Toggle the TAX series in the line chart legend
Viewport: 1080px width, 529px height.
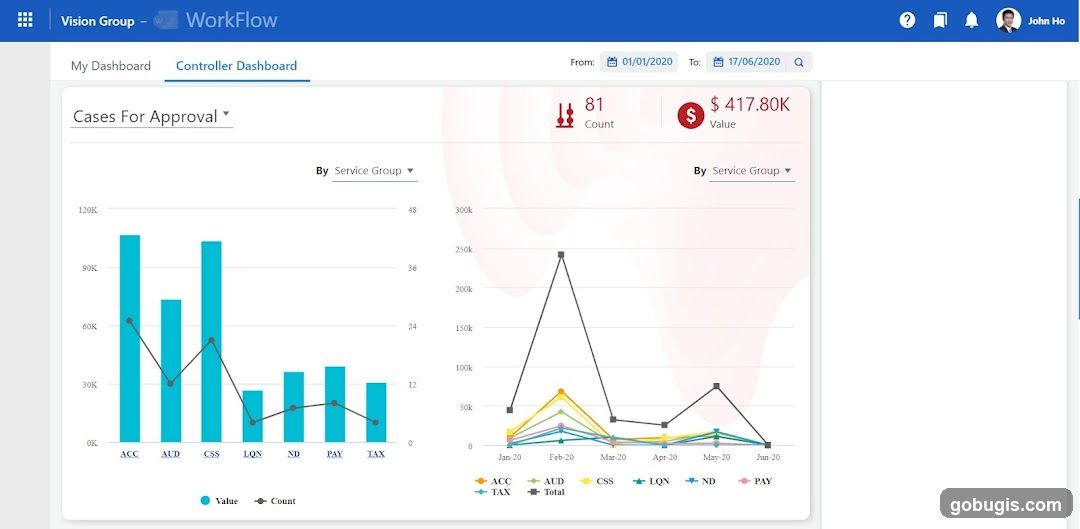[493, 492]
